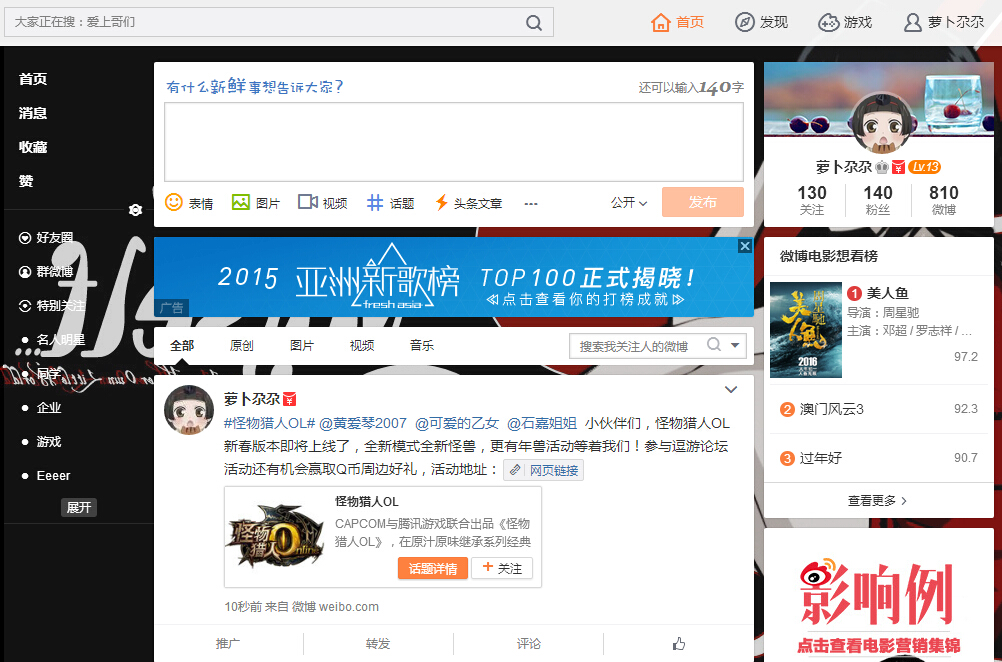1002x662 pixels.
Task: Show more post options via the ellipsis icon
Action: pyautogui.click(x=530, y=204)
